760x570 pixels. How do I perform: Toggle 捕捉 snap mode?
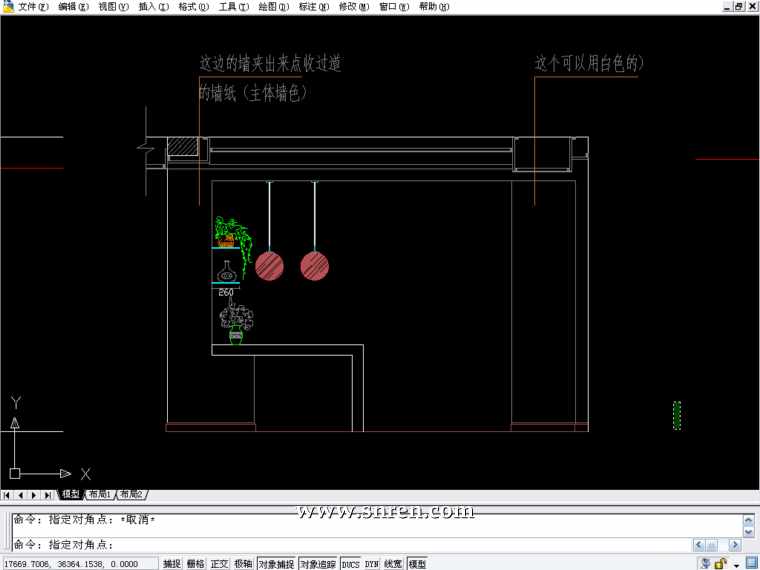(172, 564)
